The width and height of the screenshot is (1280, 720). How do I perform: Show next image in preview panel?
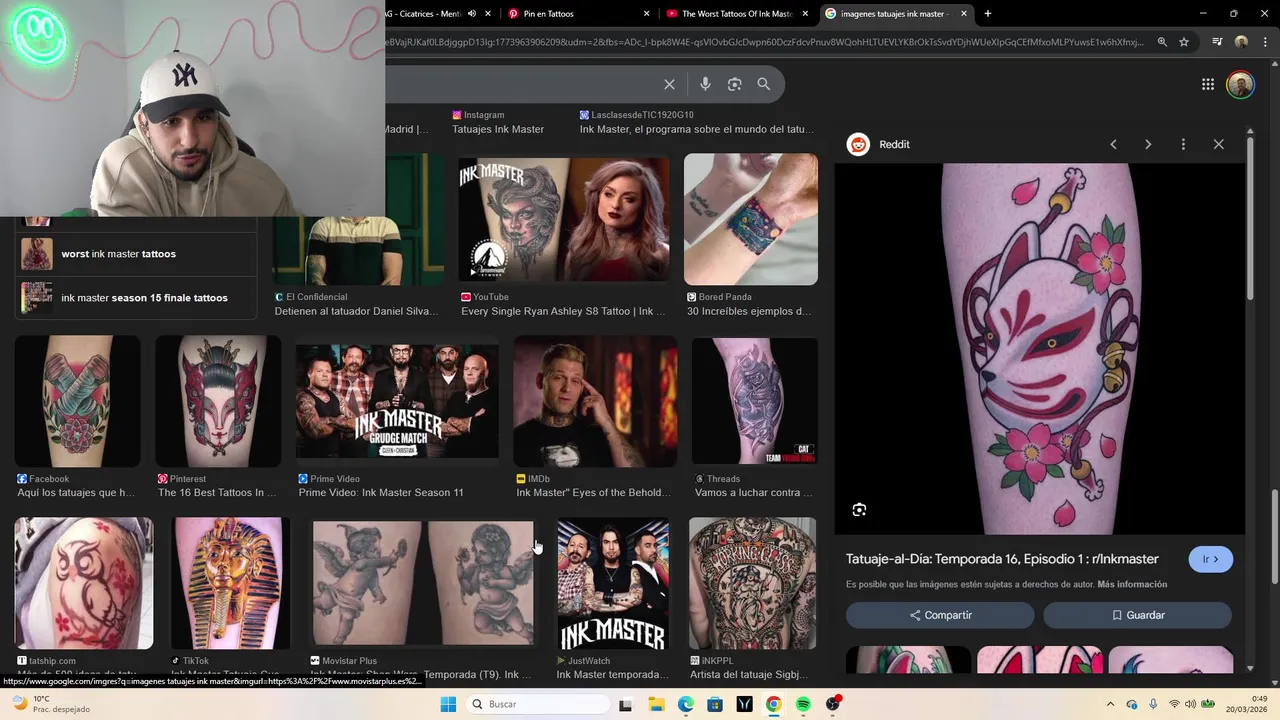(x=1148, y=144)
